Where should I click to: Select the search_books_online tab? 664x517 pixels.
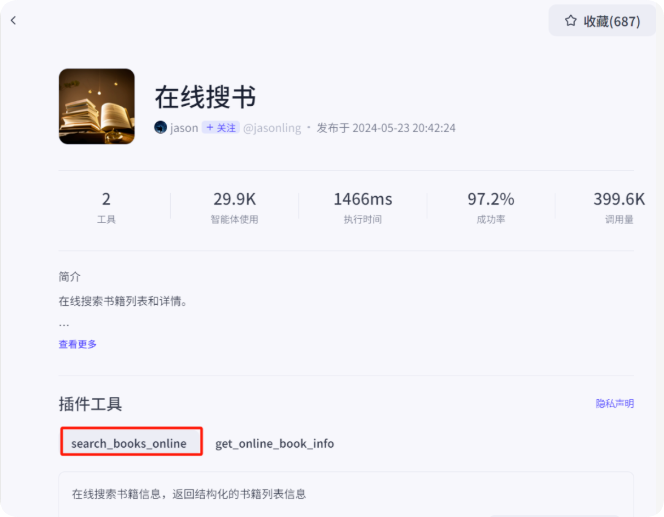[131, 441]
